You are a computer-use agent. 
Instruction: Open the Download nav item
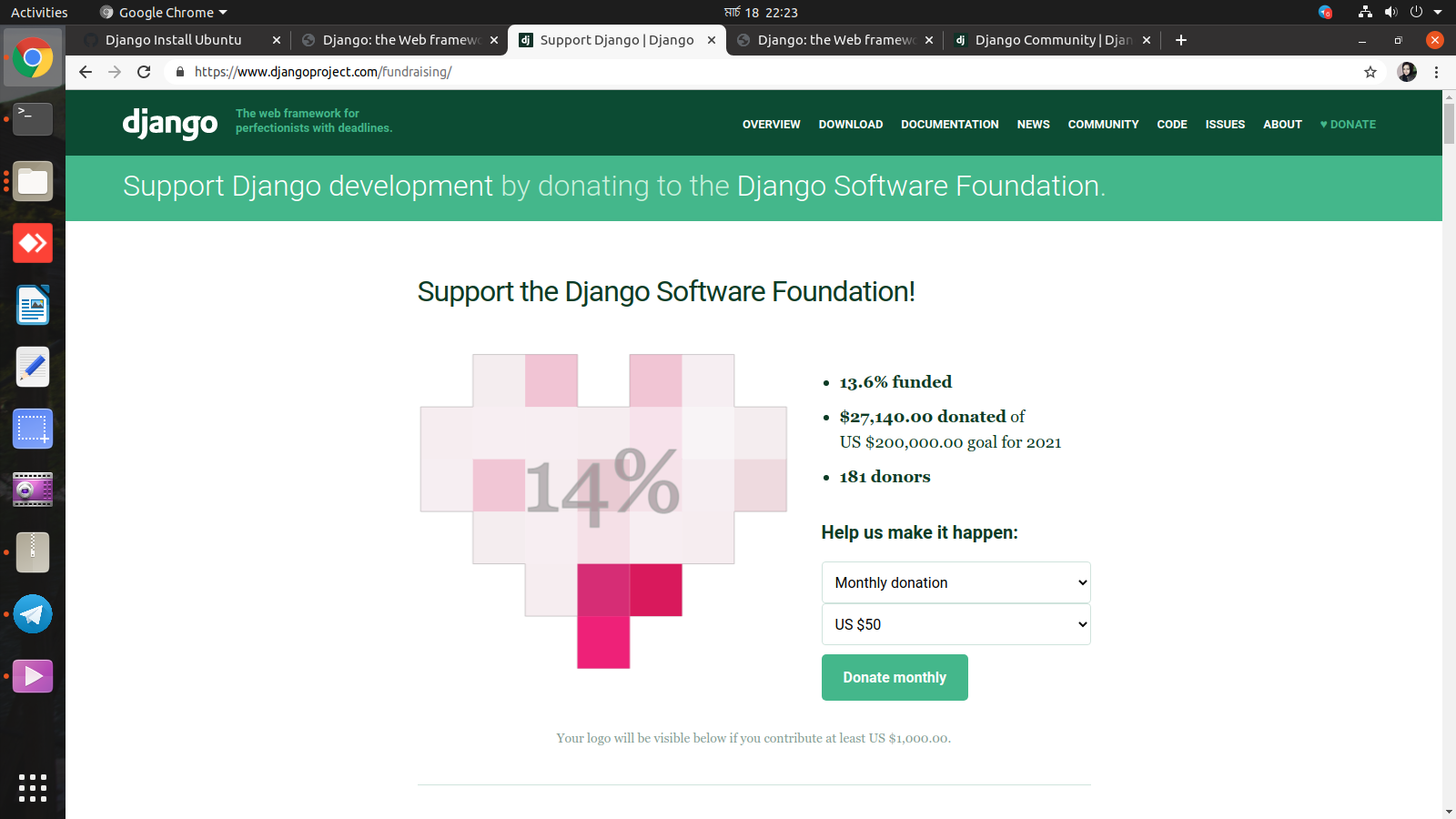pos(851,125)
